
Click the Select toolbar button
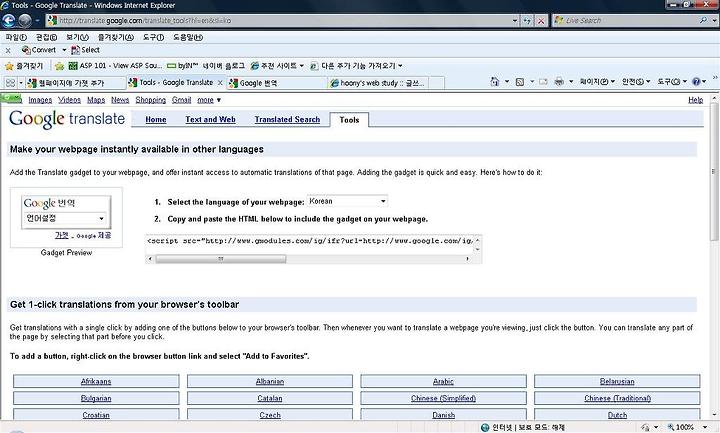pyautogui.click(x=85, y=50)
